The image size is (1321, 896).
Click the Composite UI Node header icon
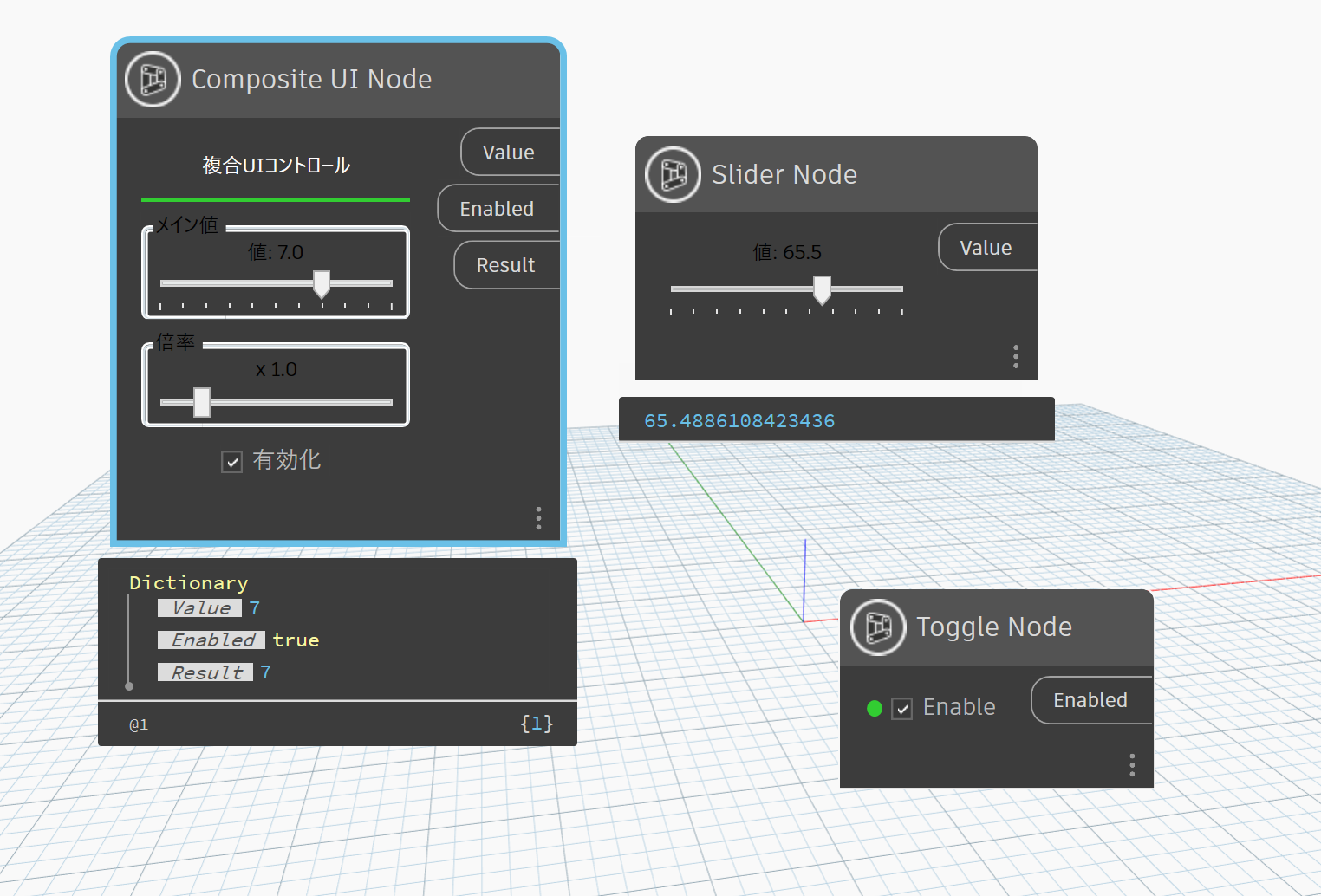152,79
